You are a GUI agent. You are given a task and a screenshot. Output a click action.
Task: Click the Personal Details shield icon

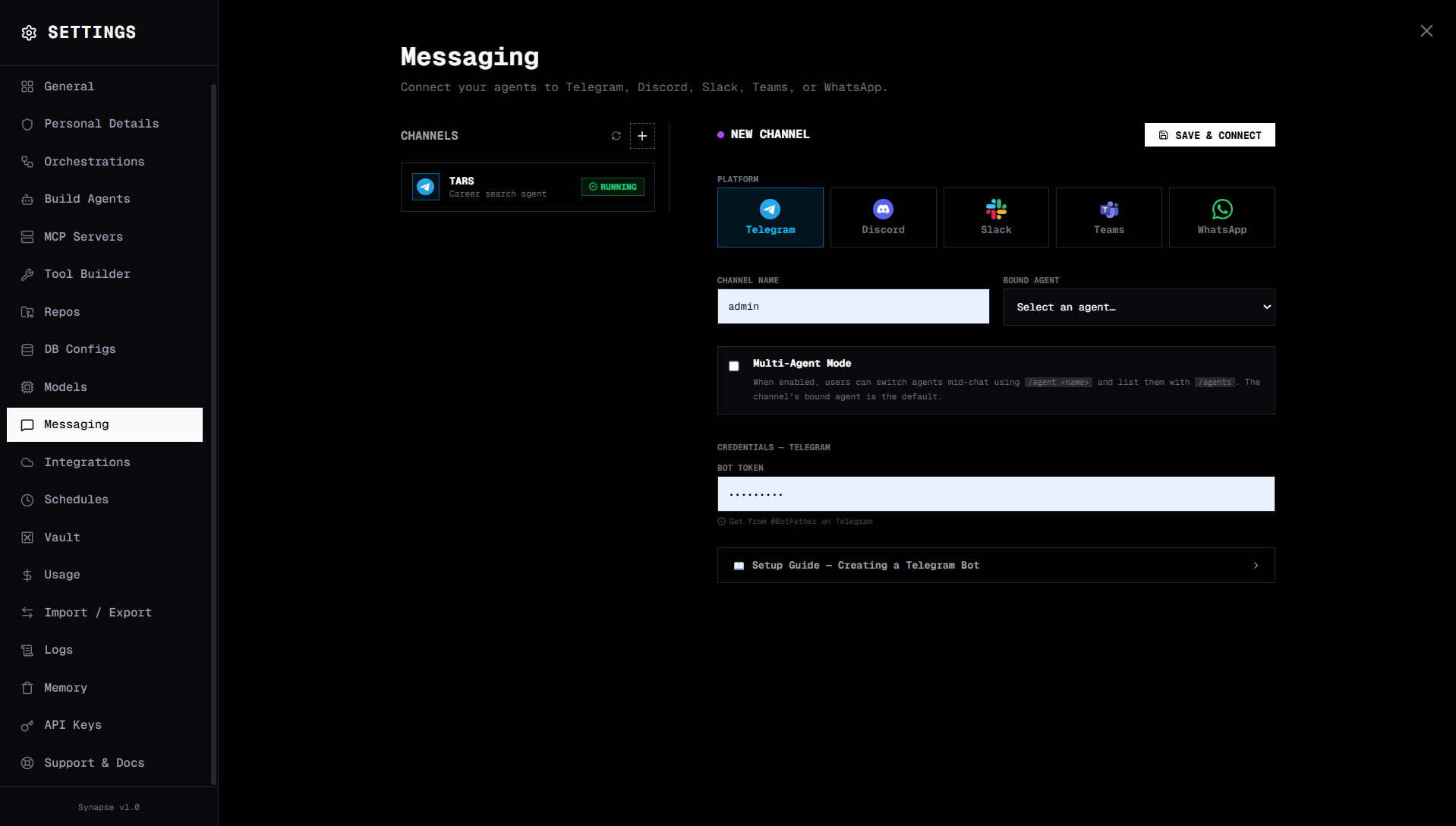[27, 125]
